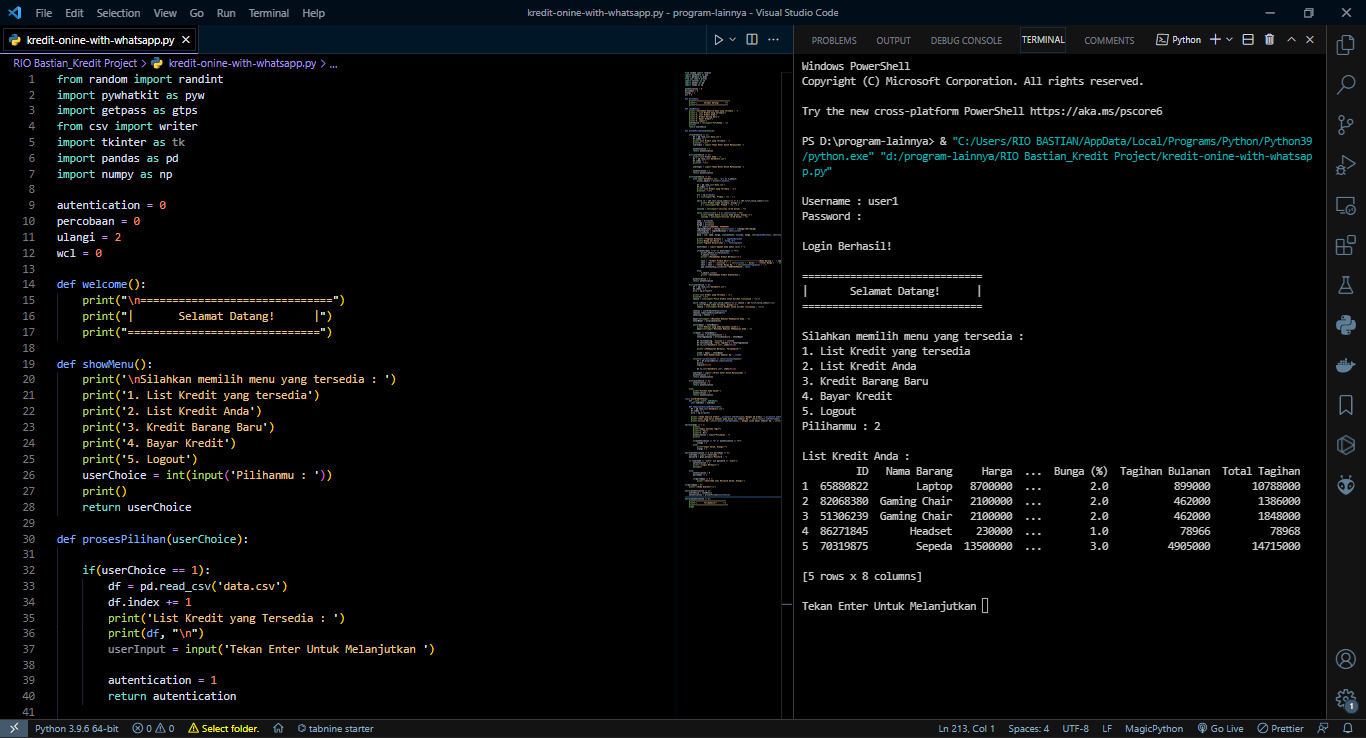Open the editor More Actions ellipsis menu
This screenshot has width=1366, height=738.
pos(775,40)
